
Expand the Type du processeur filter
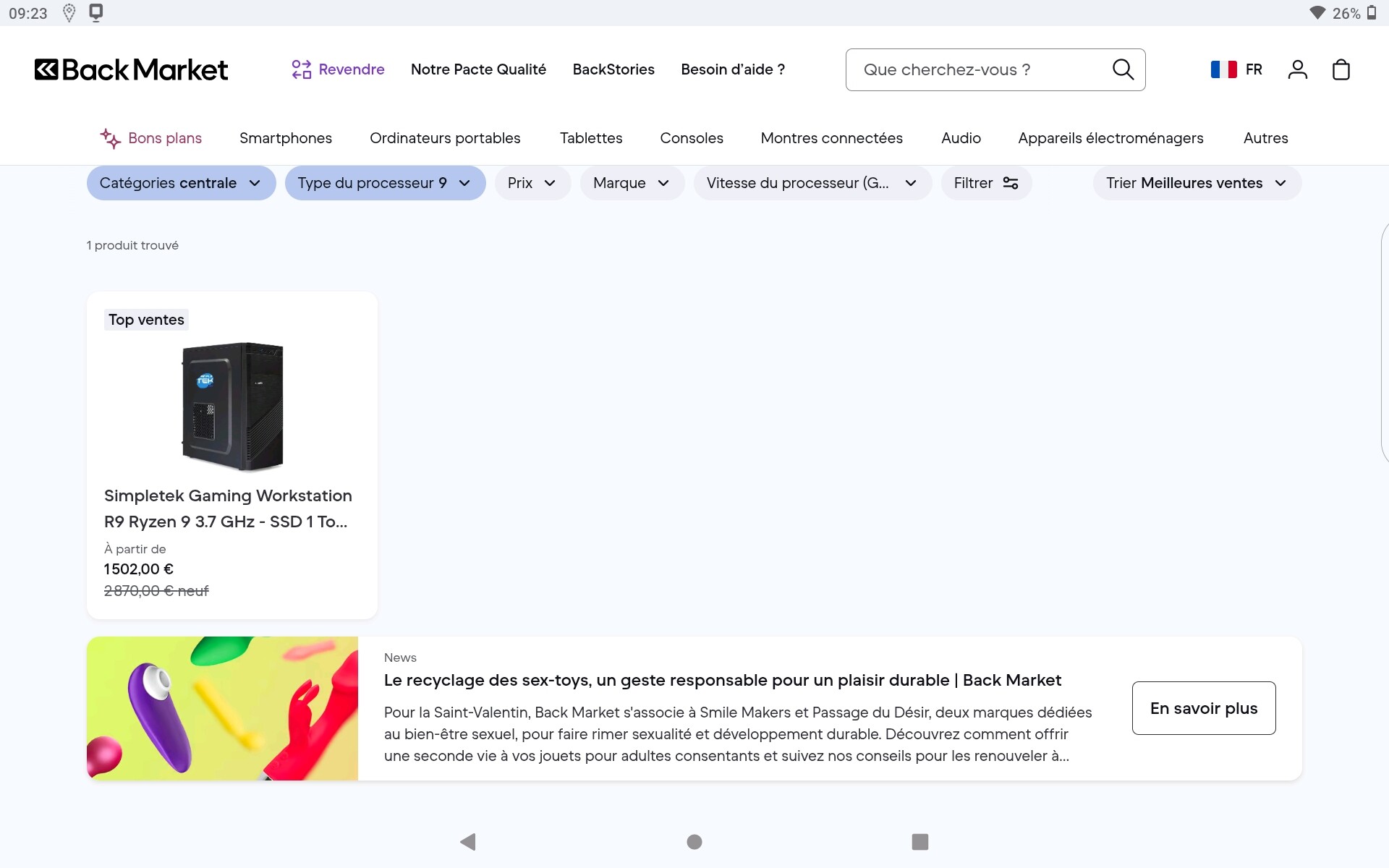point(385,183)
